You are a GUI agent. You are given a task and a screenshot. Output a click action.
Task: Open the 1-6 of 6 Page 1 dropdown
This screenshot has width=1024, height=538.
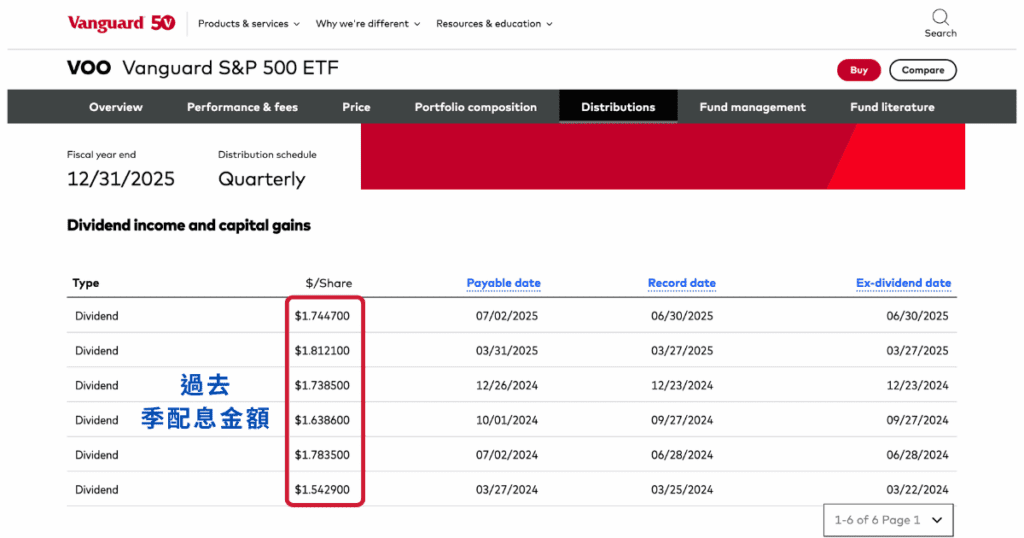point(888,520)
